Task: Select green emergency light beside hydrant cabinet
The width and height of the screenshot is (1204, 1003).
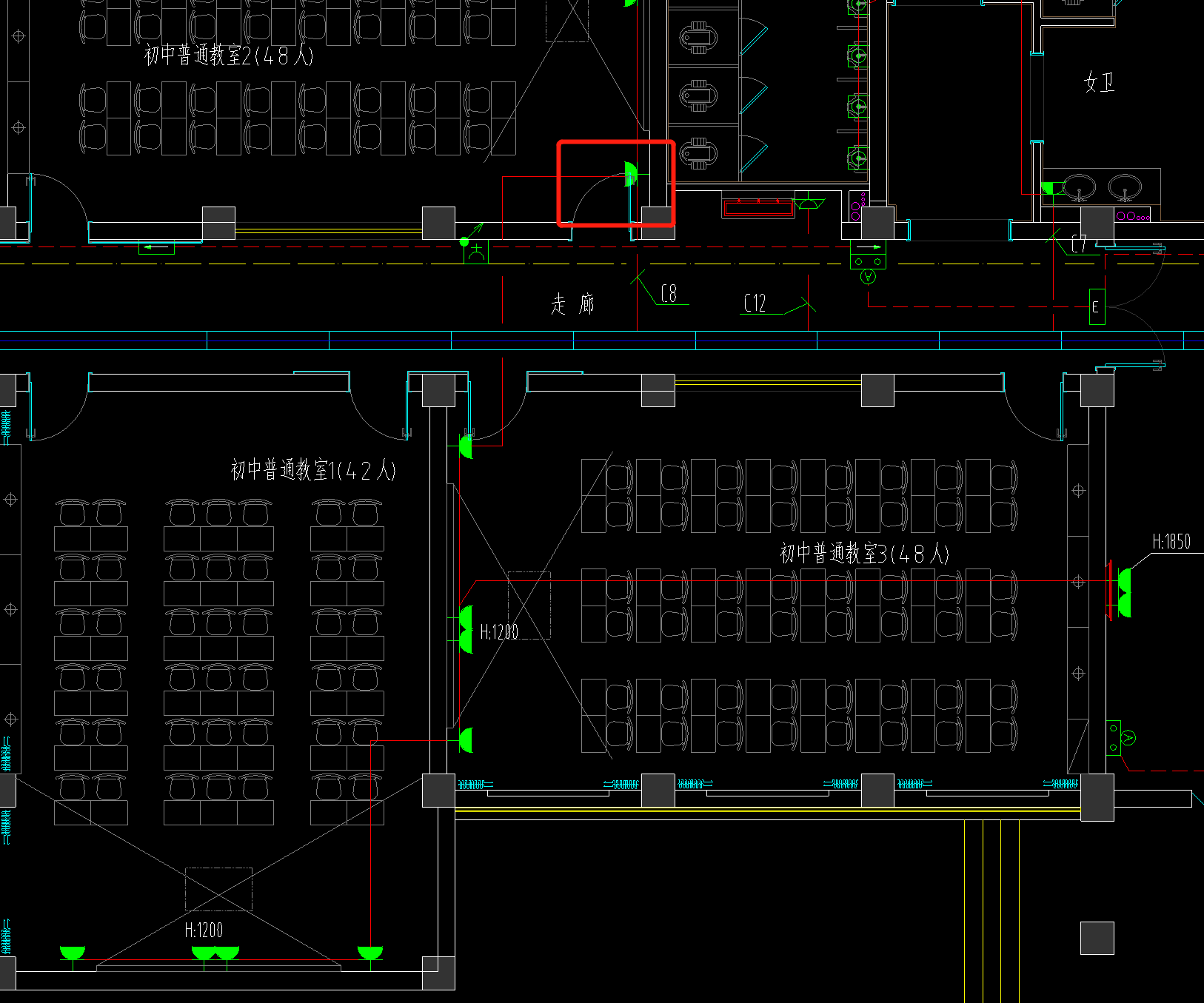Action: (810, 203)
